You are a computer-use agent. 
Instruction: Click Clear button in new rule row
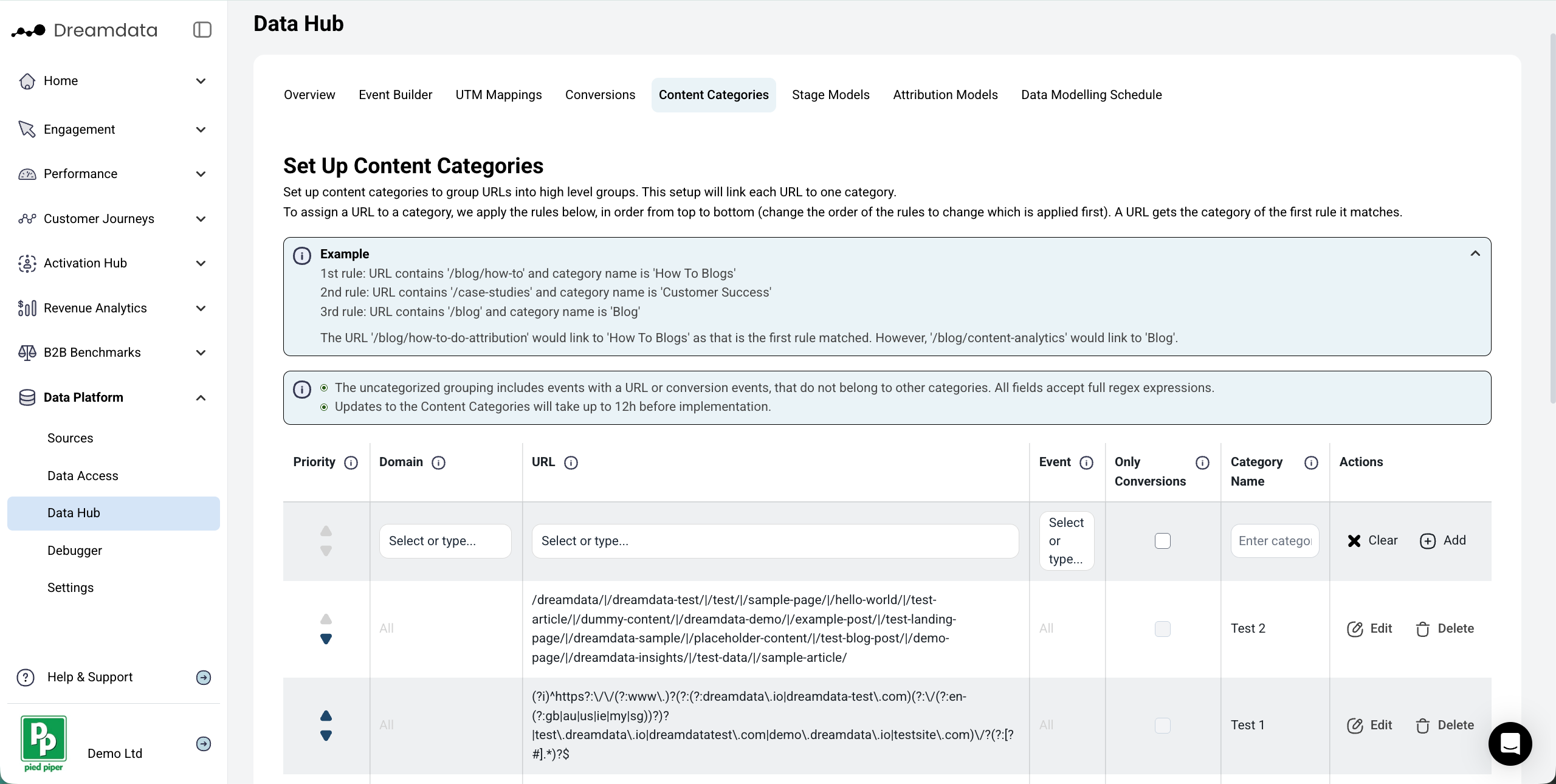click(x=1372, y=540)
